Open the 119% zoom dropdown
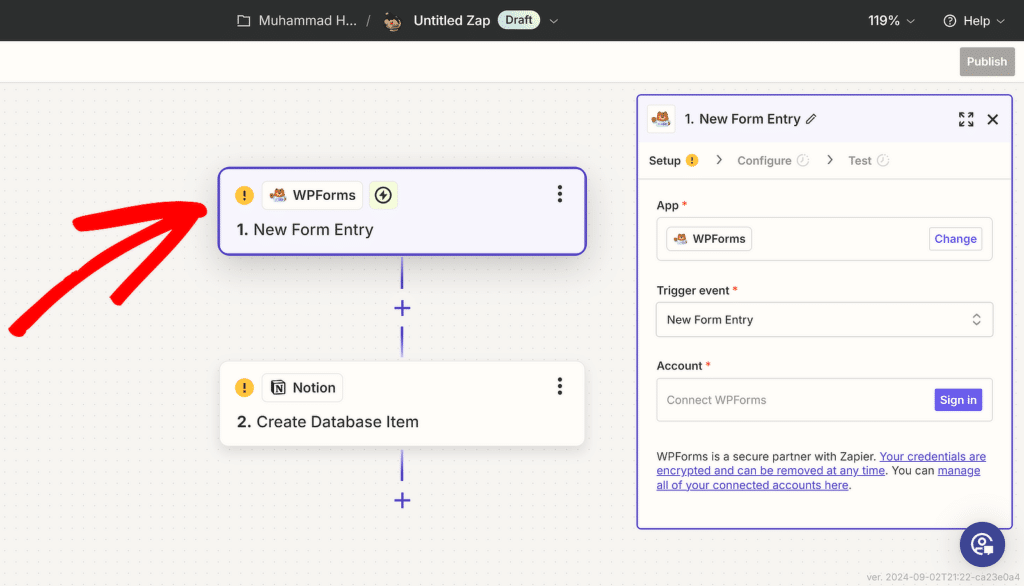Image resolution: width=1024 pixels, height=586 pixels. tap(891, 21)
